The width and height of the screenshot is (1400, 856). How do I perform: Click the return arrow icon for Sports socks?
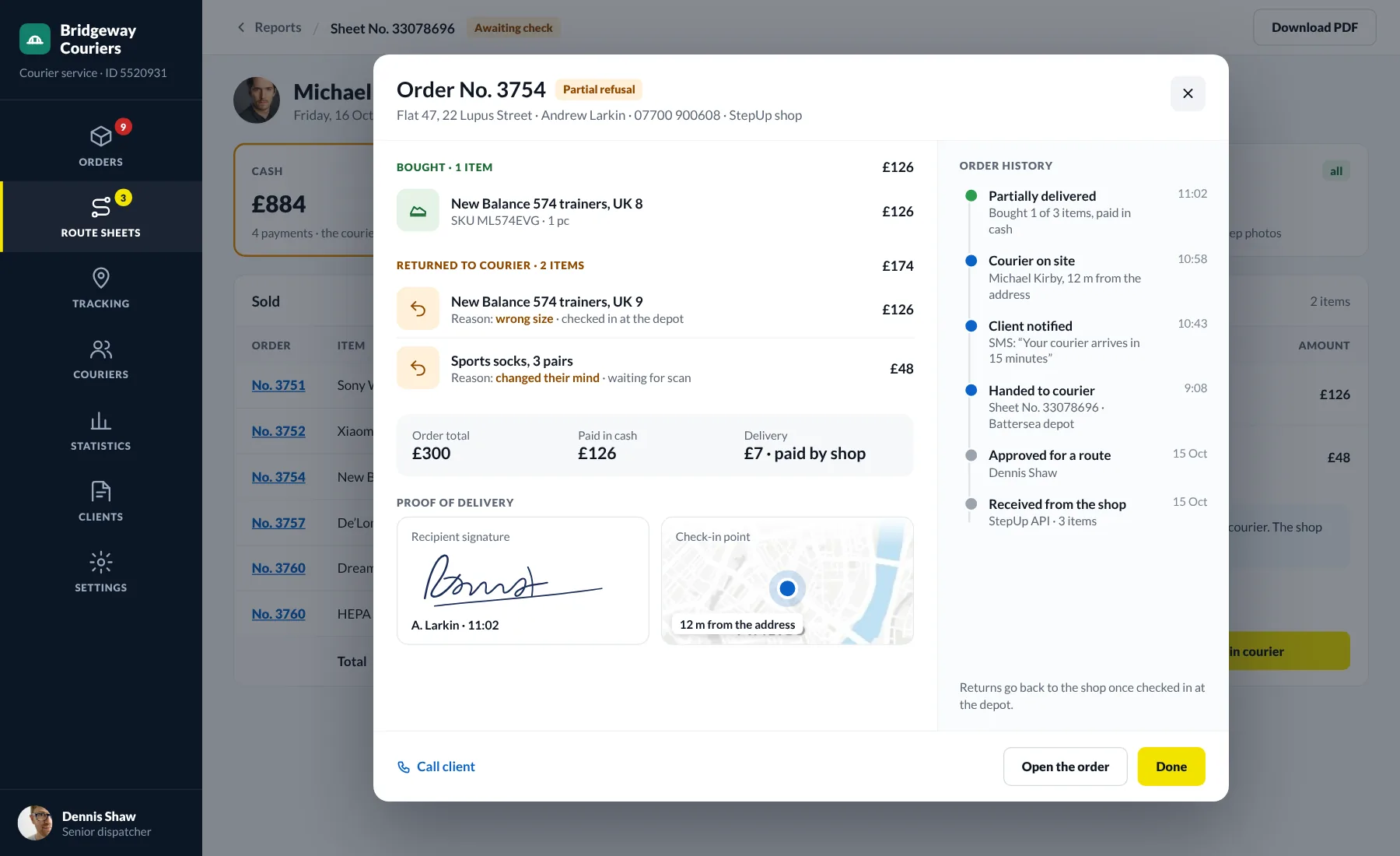click(418, 368)
